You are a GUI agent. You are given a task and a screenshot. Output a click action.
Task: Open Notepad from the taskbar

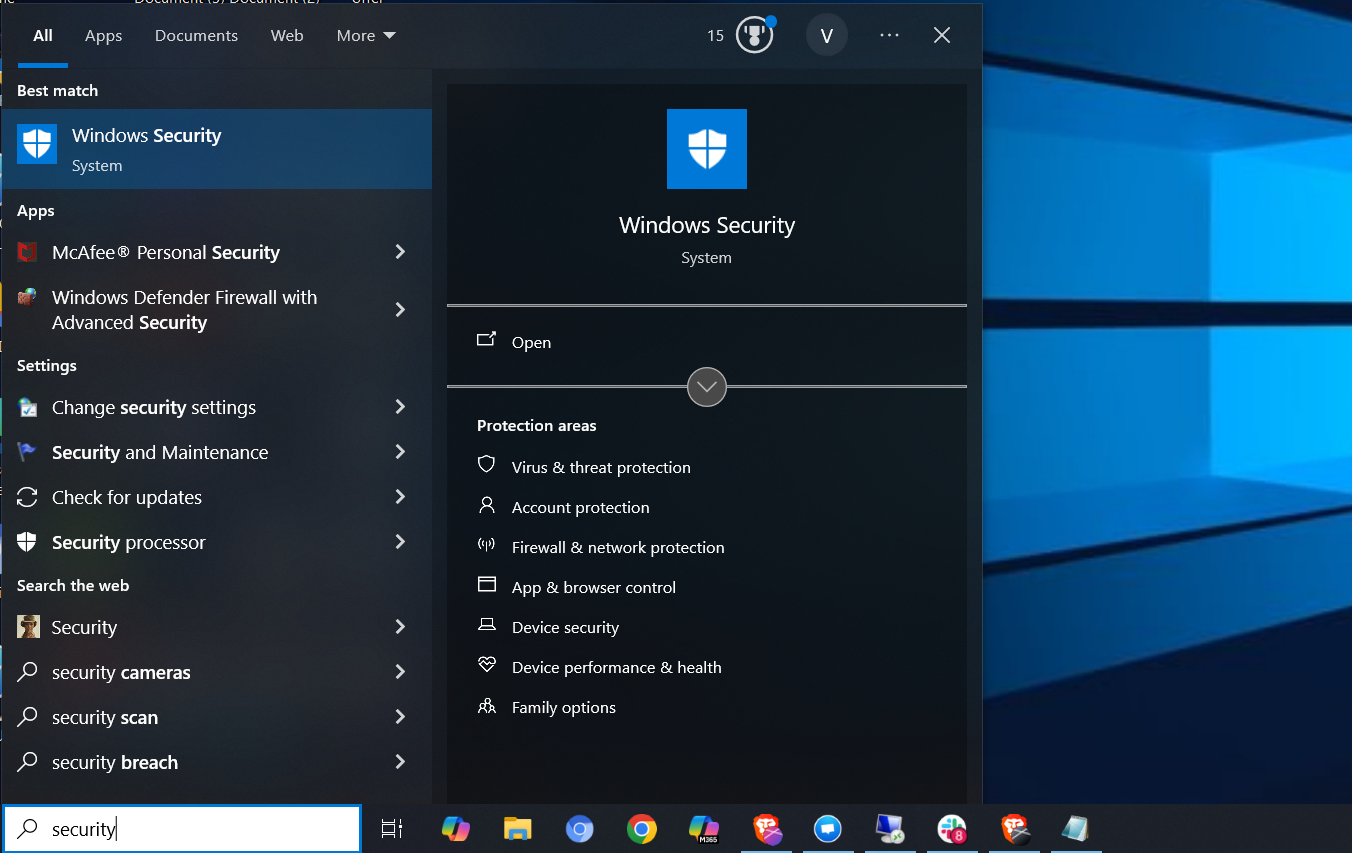1076,829
